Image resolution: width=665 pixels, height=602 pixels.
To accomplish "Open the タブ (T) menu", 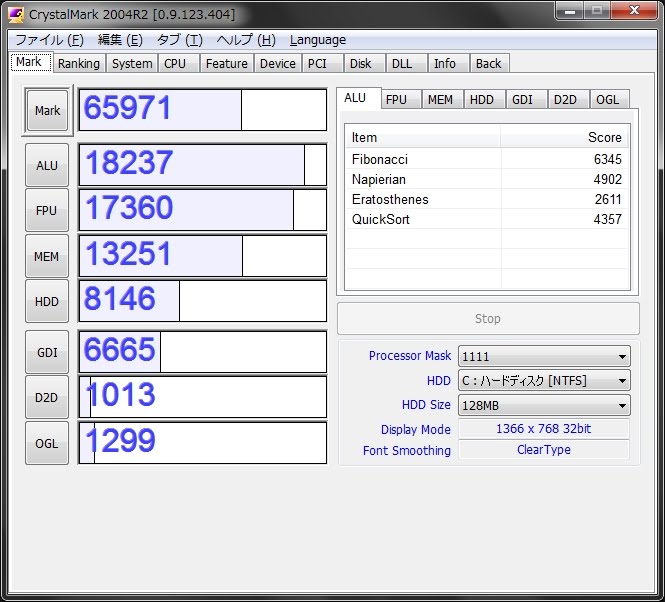I will pos(180,40).
